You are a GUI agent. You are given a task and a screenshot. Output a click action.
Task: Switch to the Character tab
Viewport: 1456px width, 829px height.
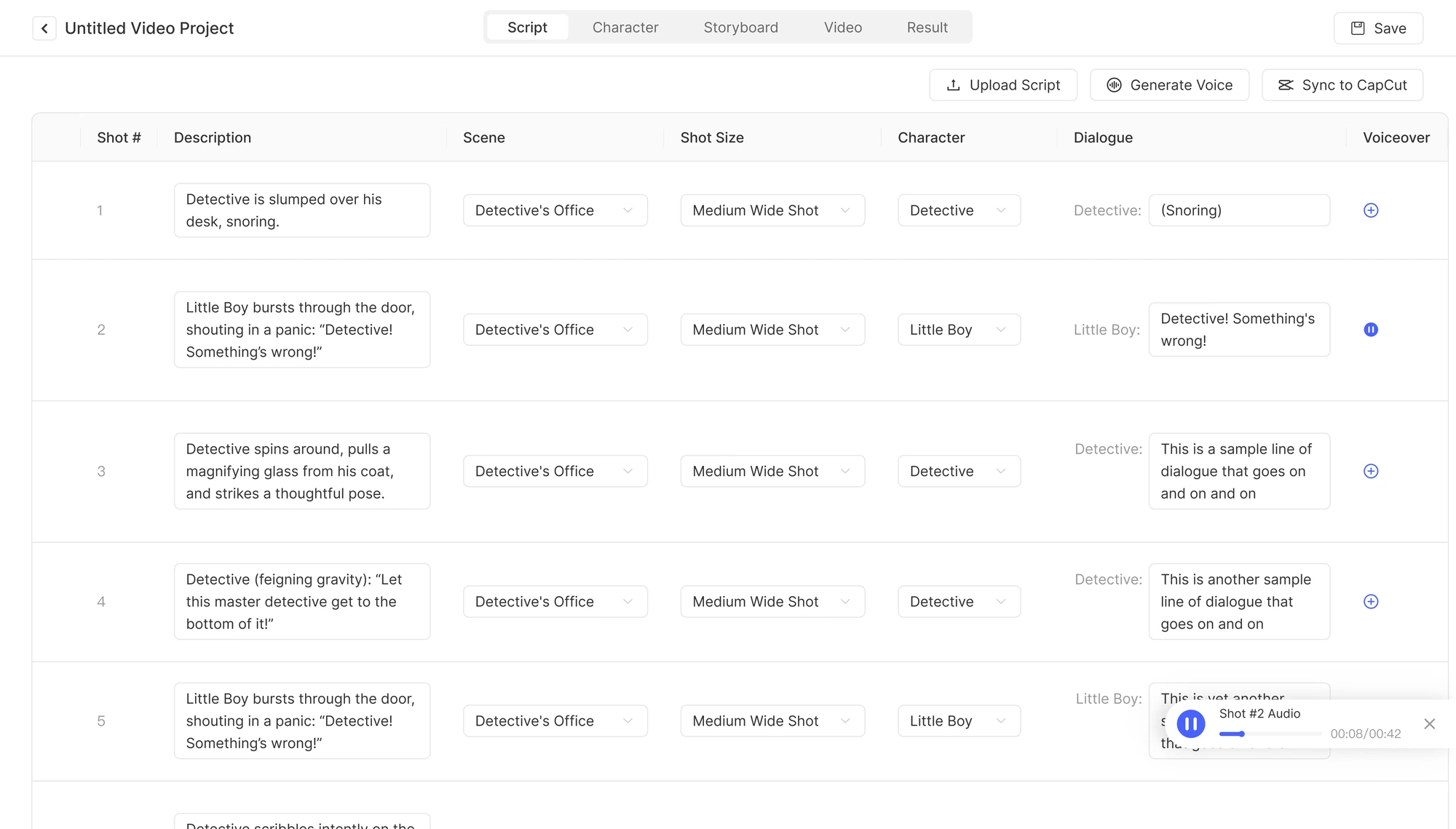tap(625, 27)
